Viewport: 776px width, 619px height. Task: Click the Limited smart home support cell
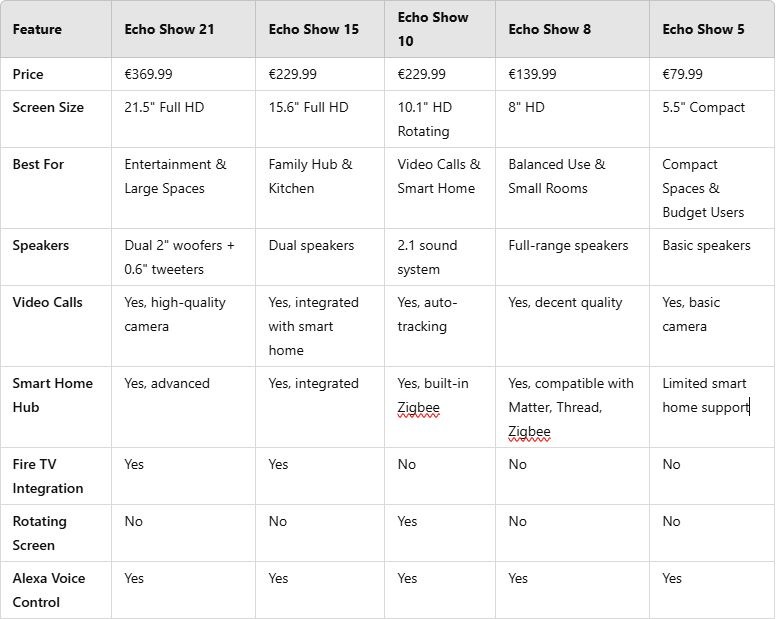click(704, 395)
